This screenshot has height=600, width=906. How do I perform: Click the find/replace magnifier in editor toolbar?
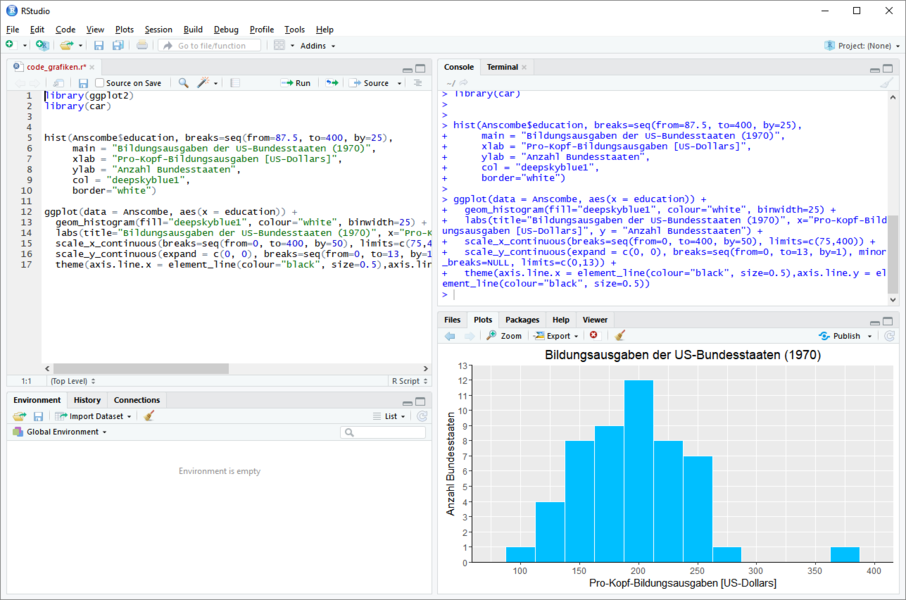coord(183,83)
